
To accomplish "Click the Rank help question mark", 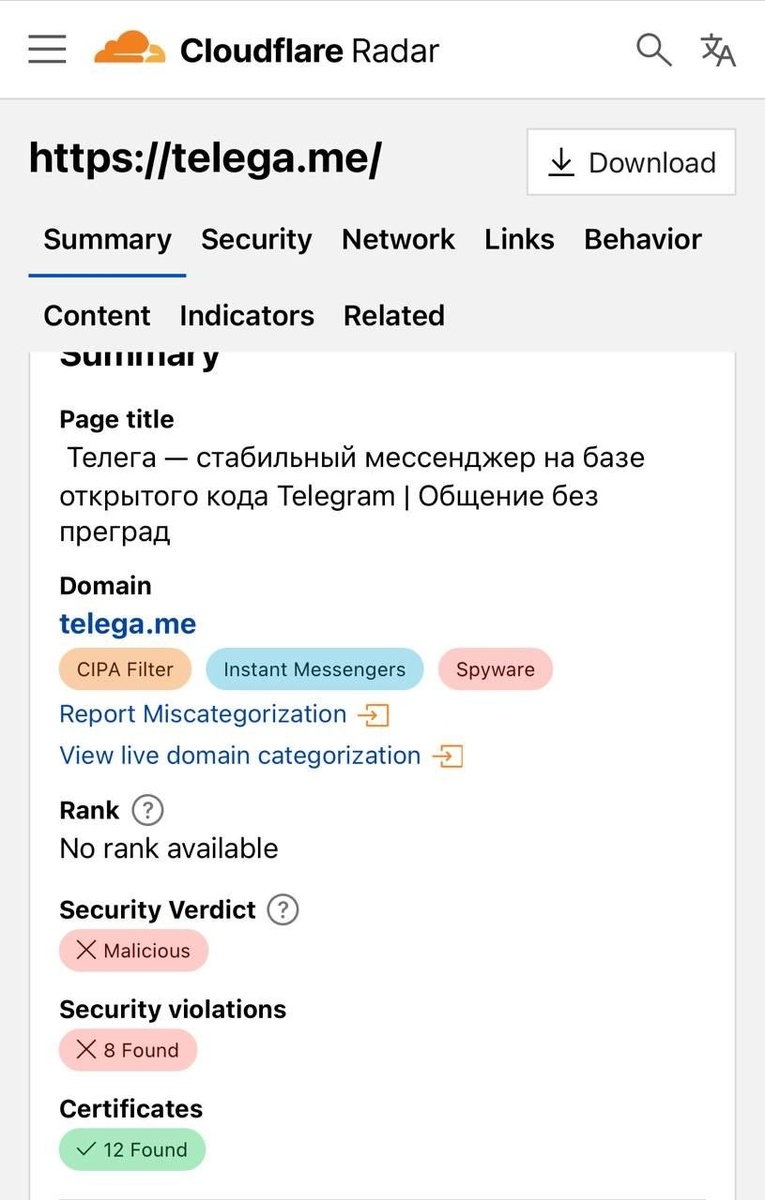I will pyautogui.click(x=148, y=810).
